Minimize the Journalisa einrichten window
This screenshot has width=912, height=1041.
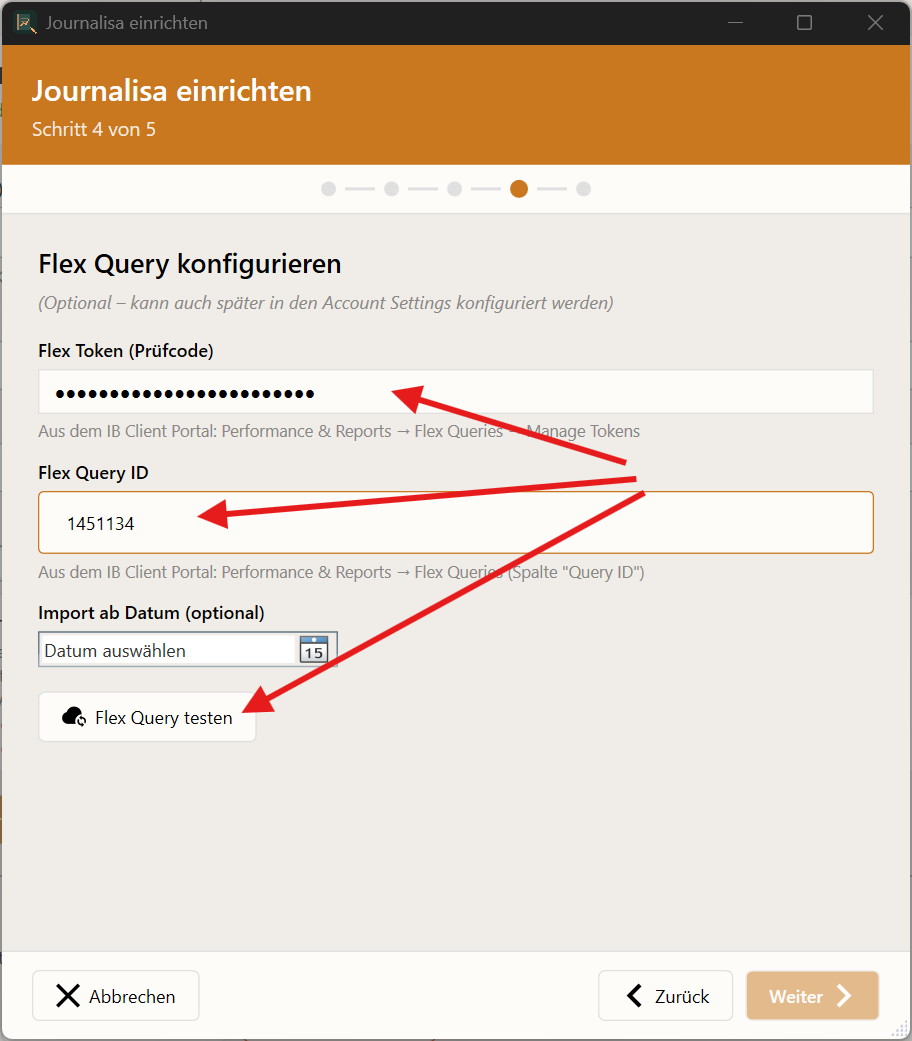point(735,23)
